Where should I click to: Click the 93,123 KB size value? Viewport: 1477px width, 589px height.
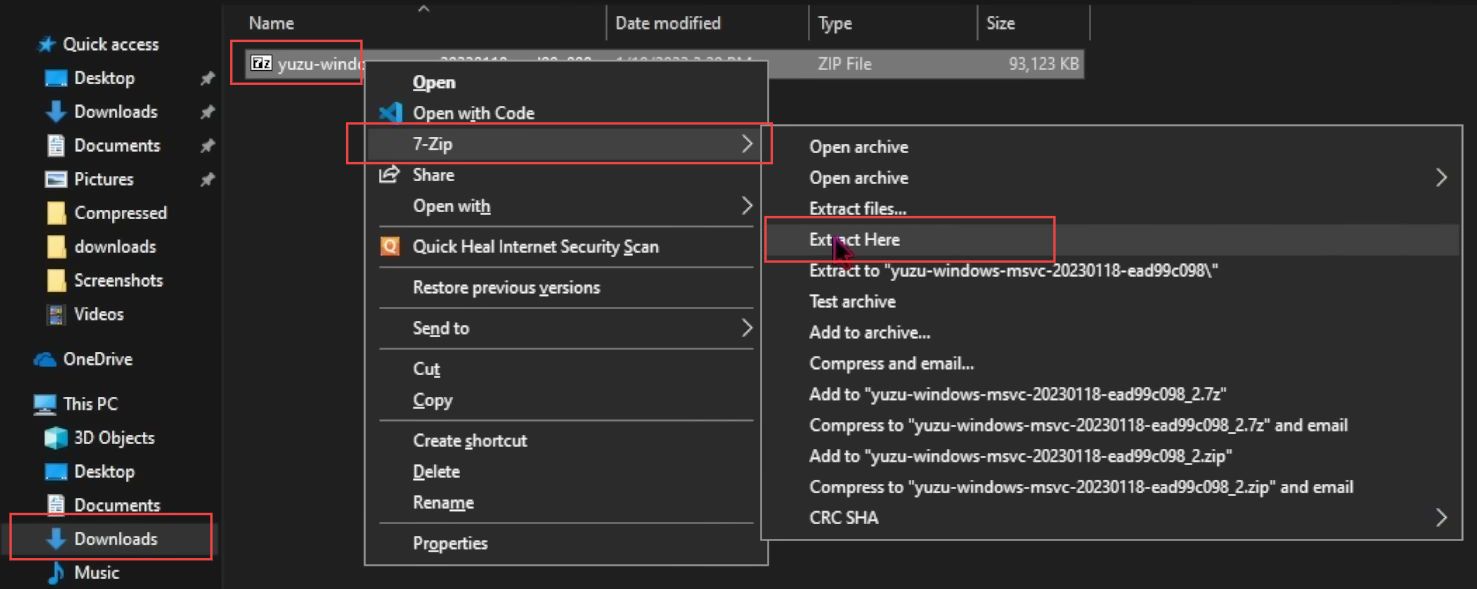pos(1044,63)
